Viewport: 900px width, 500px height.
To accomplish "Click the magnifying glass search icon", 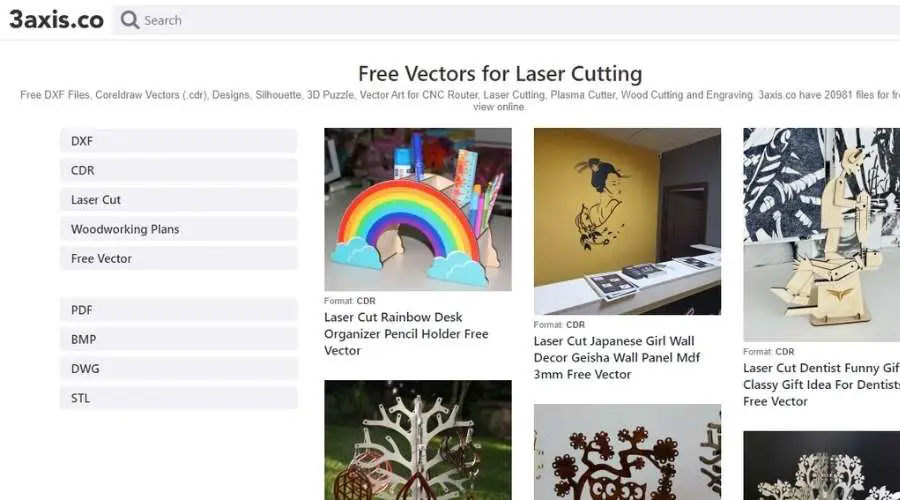I will pyautogui.click(x=130, y=20).
